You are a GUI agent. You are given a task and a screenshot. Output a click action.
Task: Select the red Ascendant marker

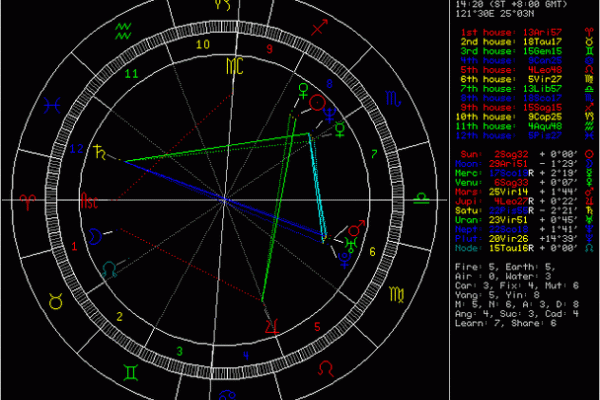pyautogui.click(x=89, y=201)
